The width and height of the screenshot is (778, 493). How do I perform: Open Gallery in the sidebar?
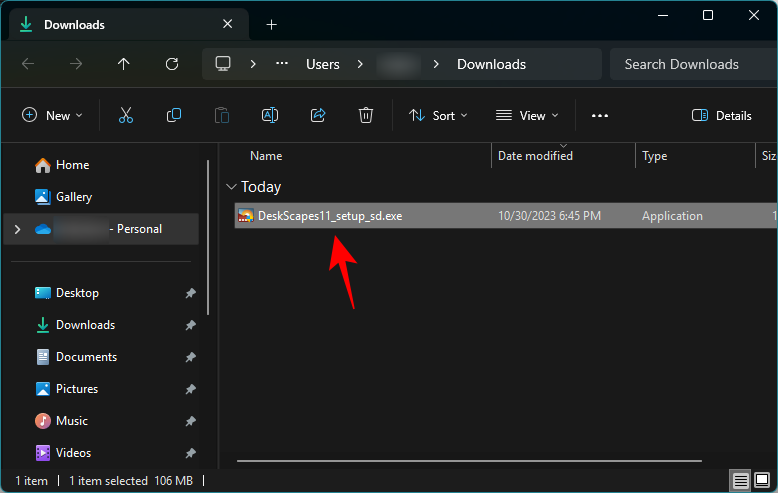pos(64,197)
